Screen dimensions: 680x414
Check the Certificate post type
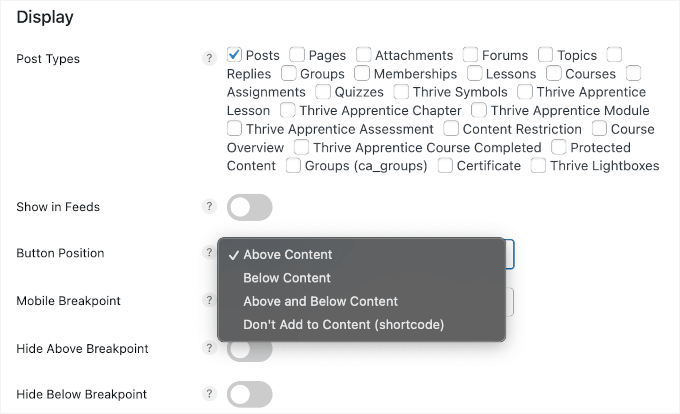[446, 165]
